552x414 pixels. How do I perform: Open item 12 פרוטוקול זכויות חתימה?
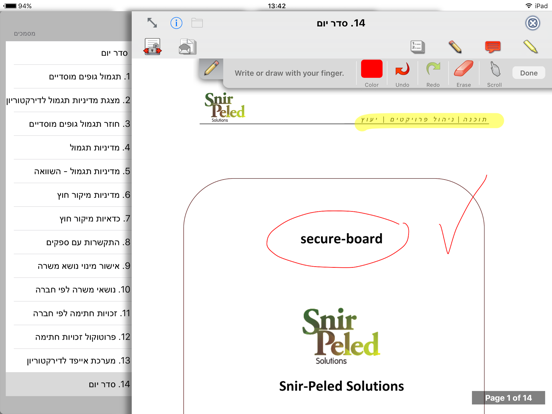(x=69, y=337)
